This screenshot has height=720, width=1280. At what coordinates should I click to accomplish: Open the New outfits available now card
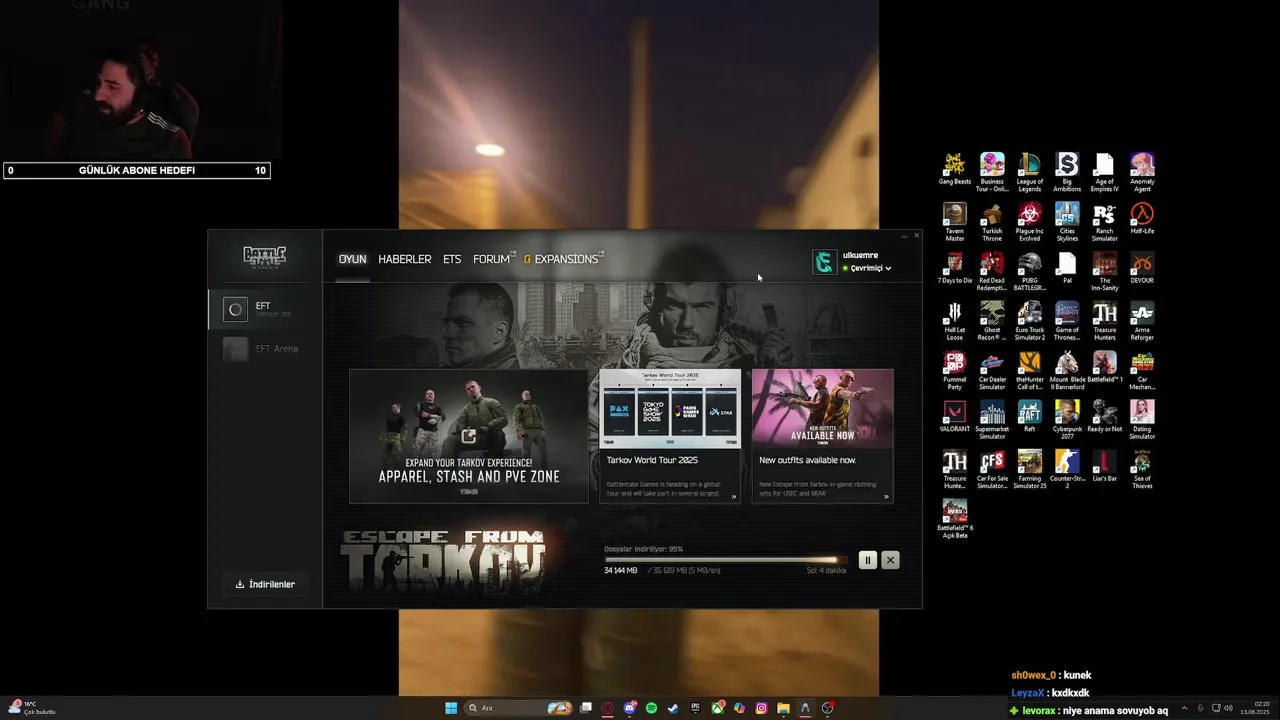(822, 436)
